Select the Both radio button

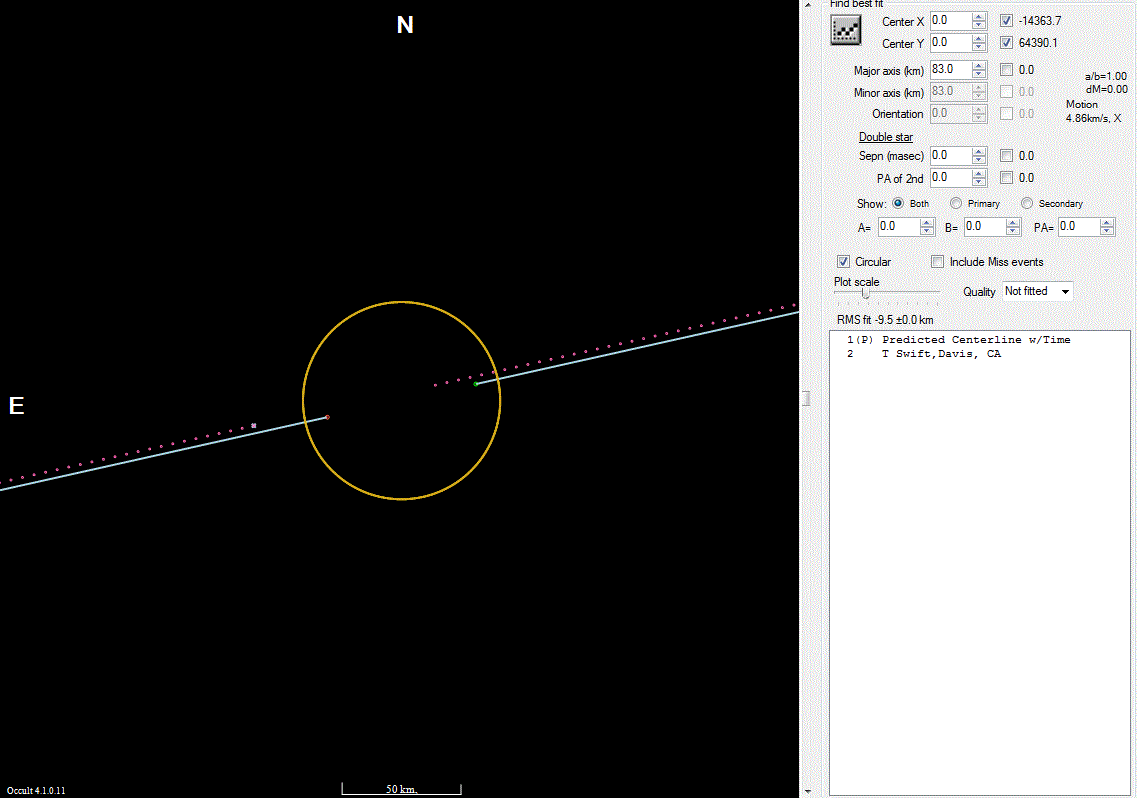tap(898, 203)
